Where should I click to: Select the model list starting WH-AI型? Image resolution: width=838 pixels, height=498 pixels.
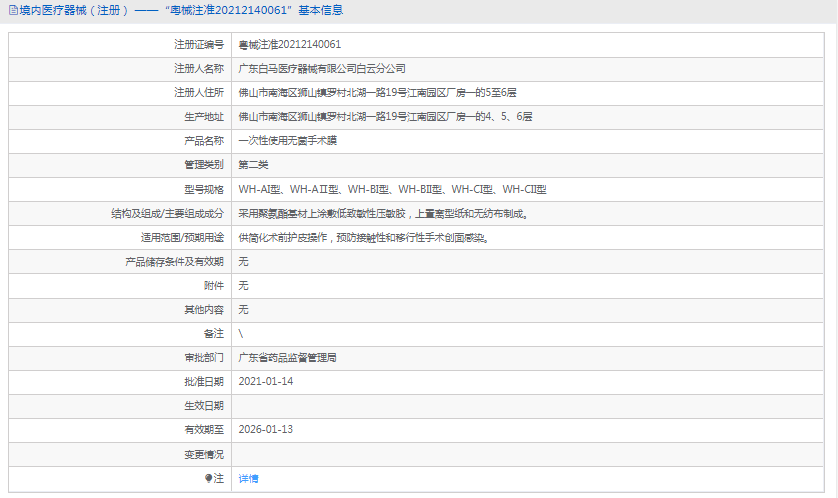pos(392,189)
